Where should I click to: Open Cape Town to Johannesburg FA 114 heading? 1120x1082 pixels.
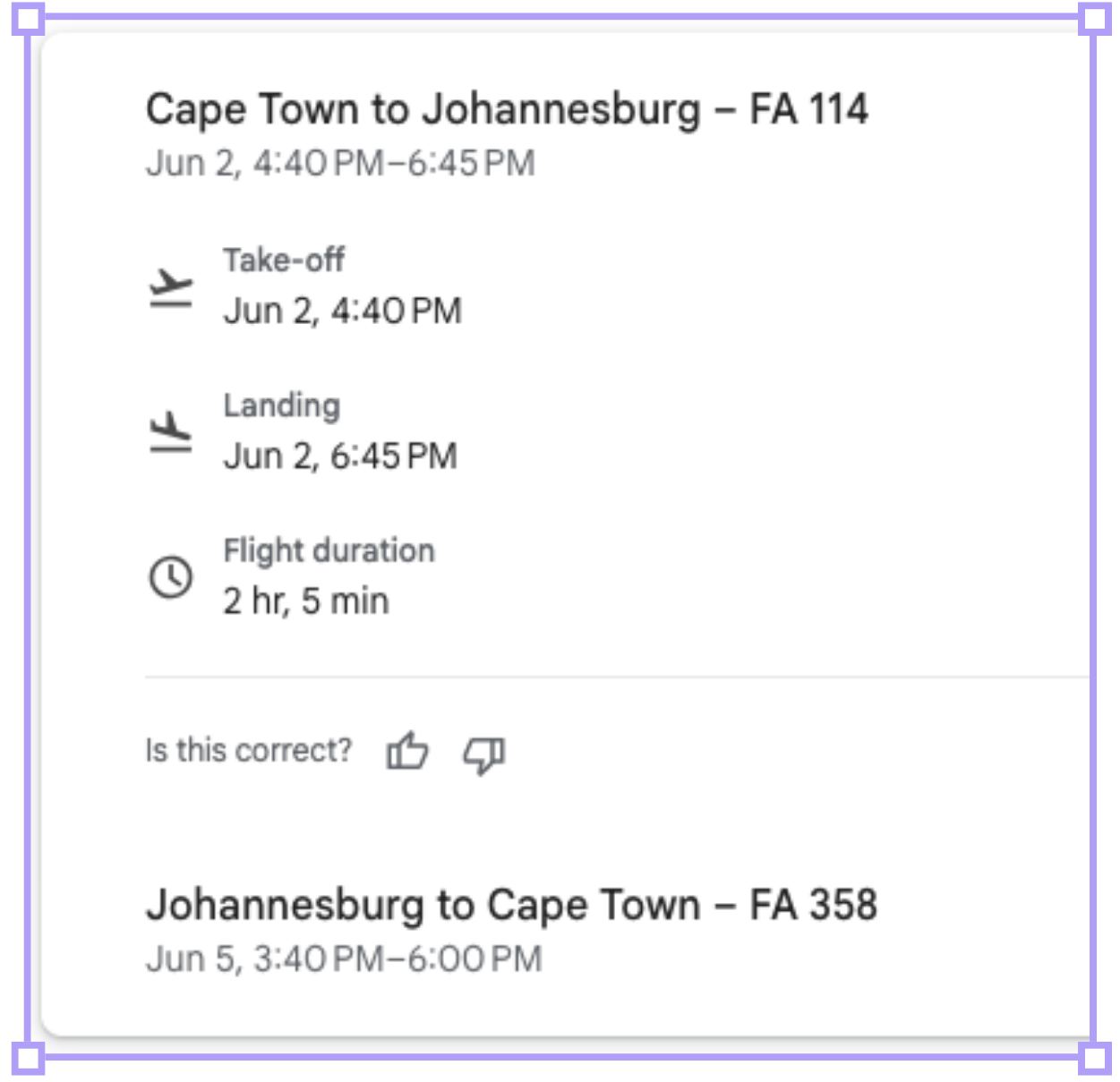click(507, 110)
